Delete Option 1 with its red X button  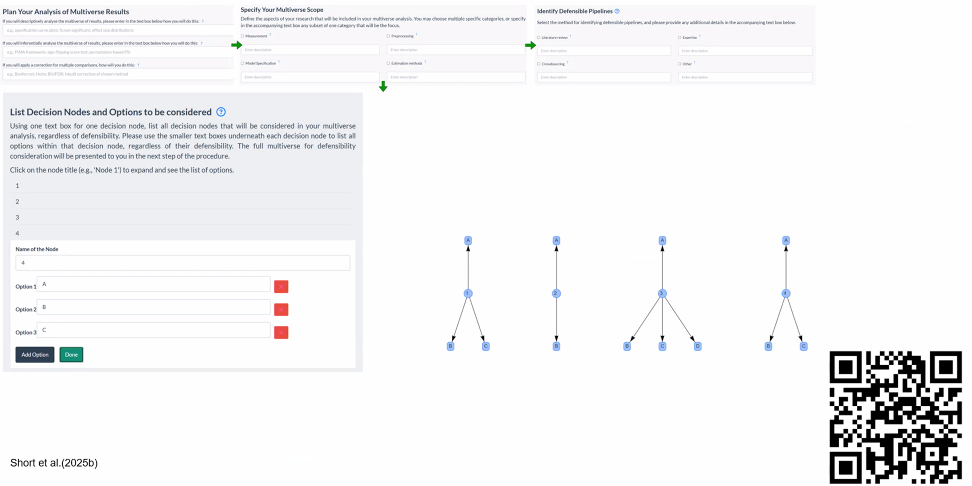(x=281, y=286)
